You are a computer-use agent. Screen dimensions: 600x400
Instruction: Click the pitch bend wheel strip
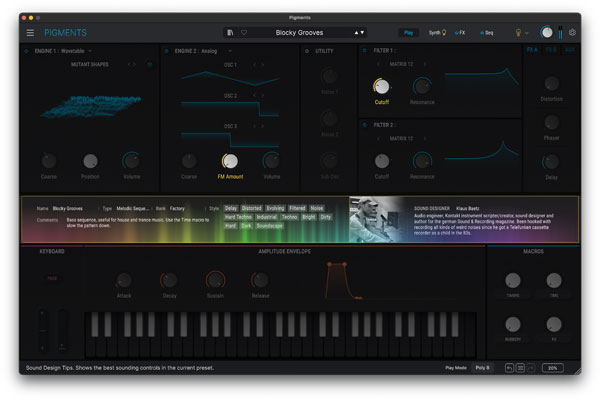42,330
